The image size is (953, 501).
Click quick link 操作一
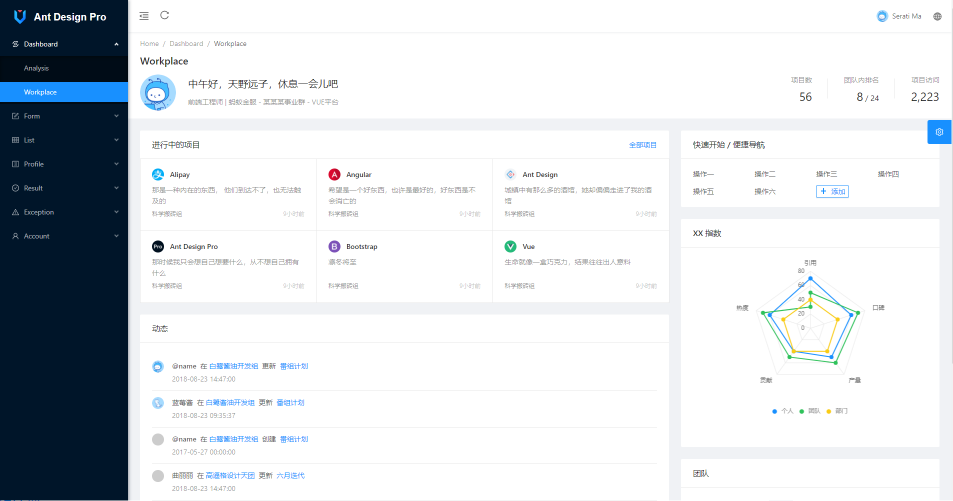click(x=703, y=174)
